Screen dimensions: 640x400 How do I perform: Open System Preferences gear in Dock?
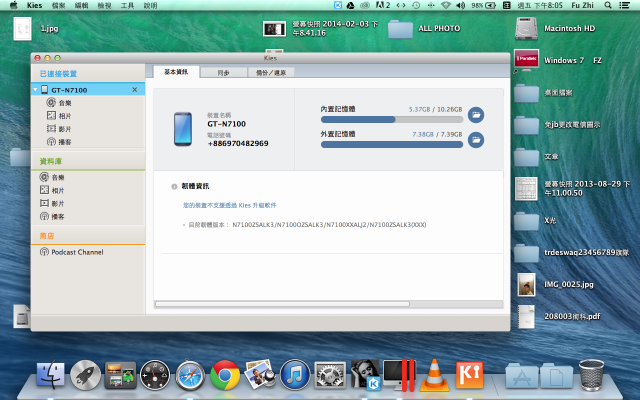click(330, 375)
